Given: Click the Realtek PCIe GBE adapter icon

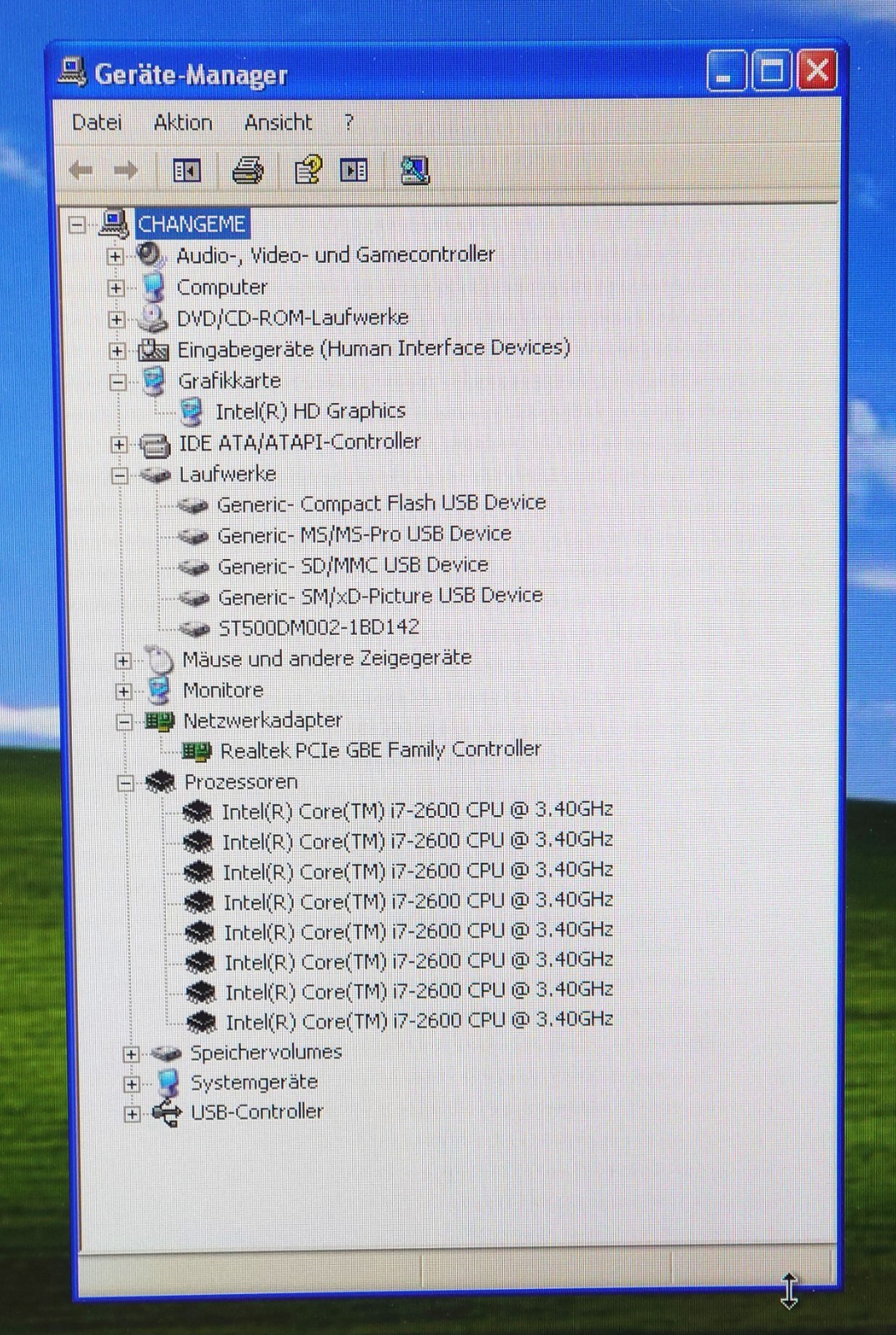Looking at the screenshot, I should click(x=197, y=752).
